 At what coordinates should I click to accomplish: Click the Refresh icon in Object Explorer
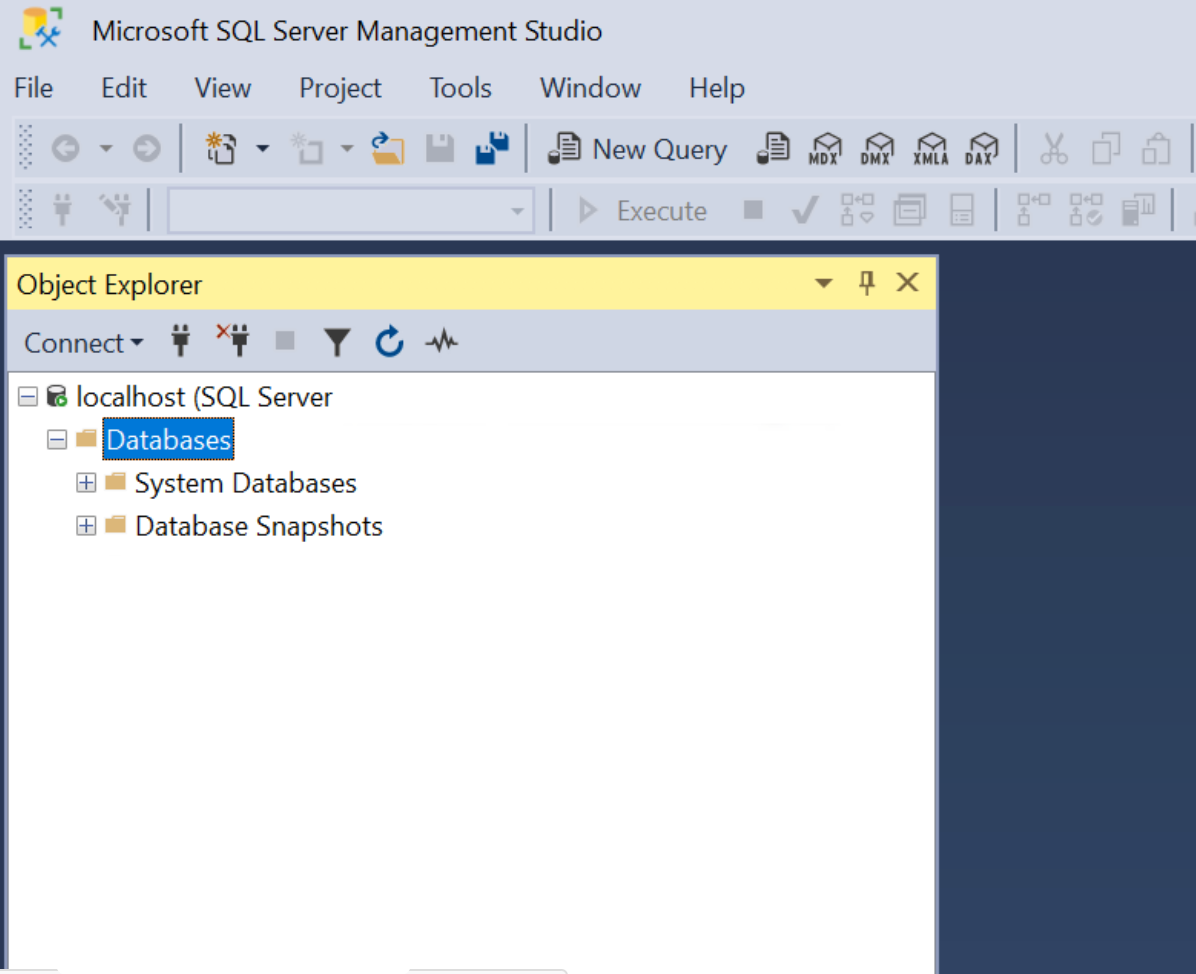[x=389, y=341]
